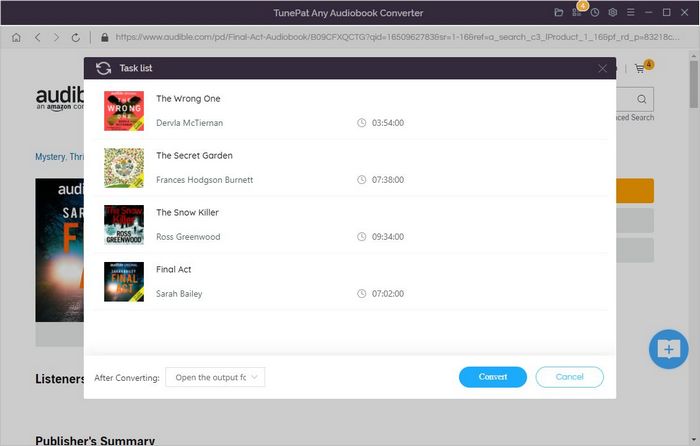Click the blue add-book floating button

pos(668,349)
